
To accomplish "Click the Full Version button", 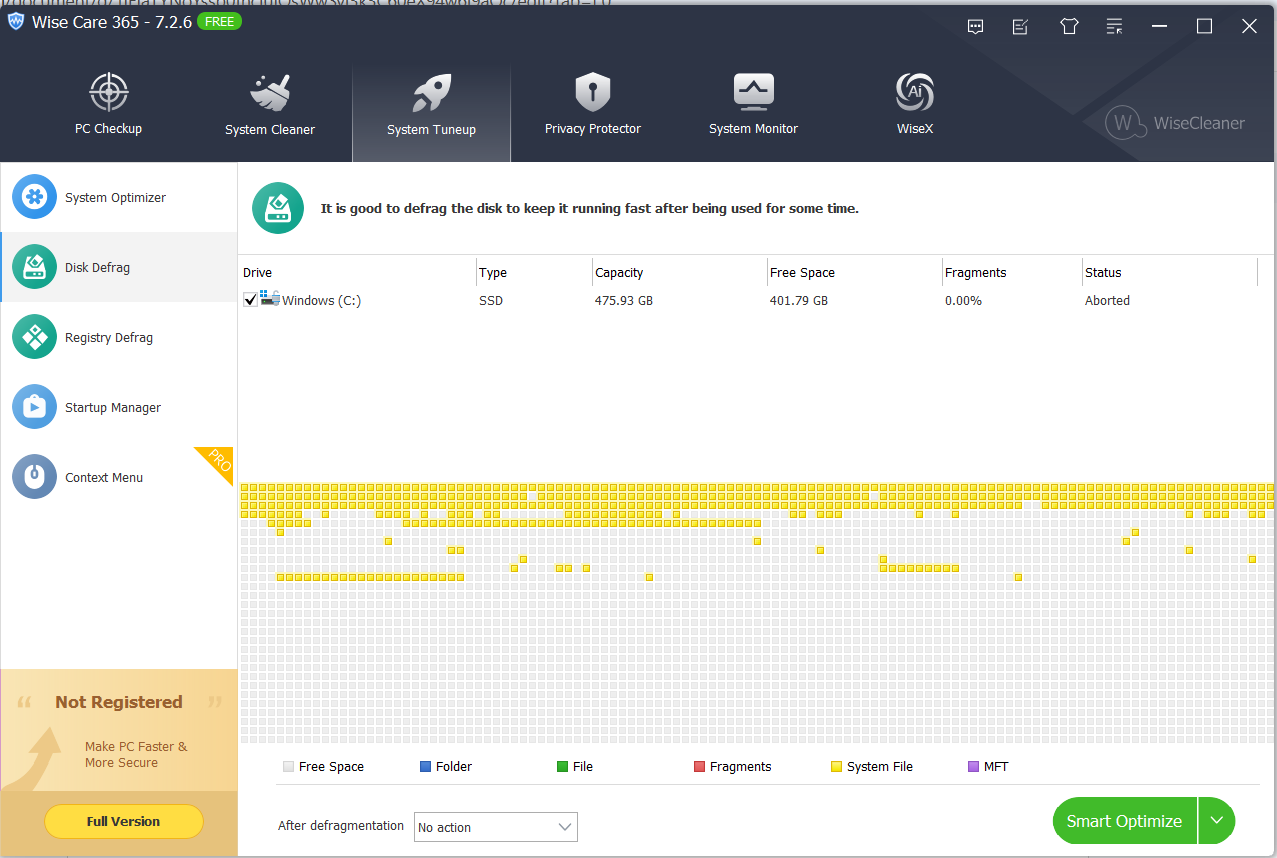I will (x=123, y=821).
